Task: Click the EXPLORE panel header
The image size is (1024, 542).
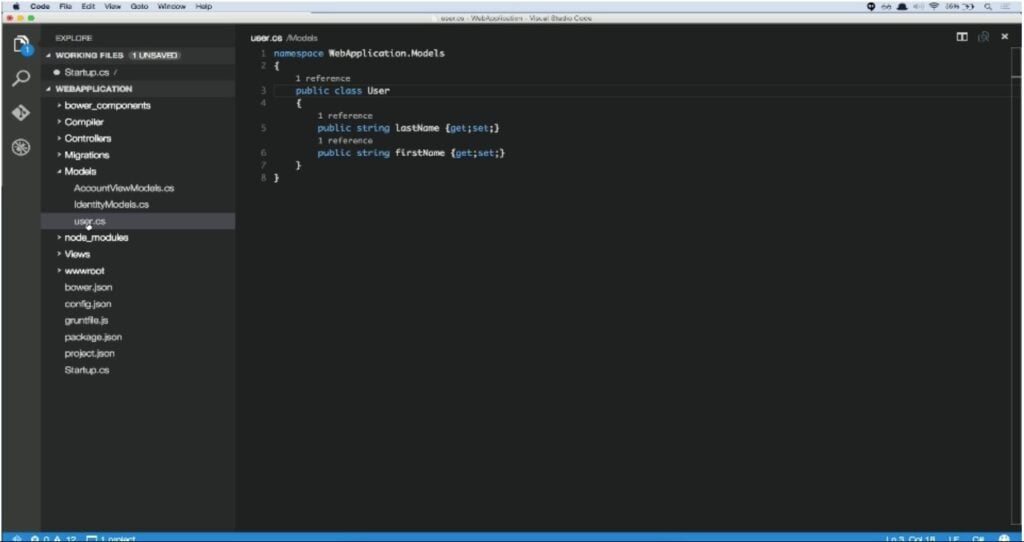Action: click(74, 39)
